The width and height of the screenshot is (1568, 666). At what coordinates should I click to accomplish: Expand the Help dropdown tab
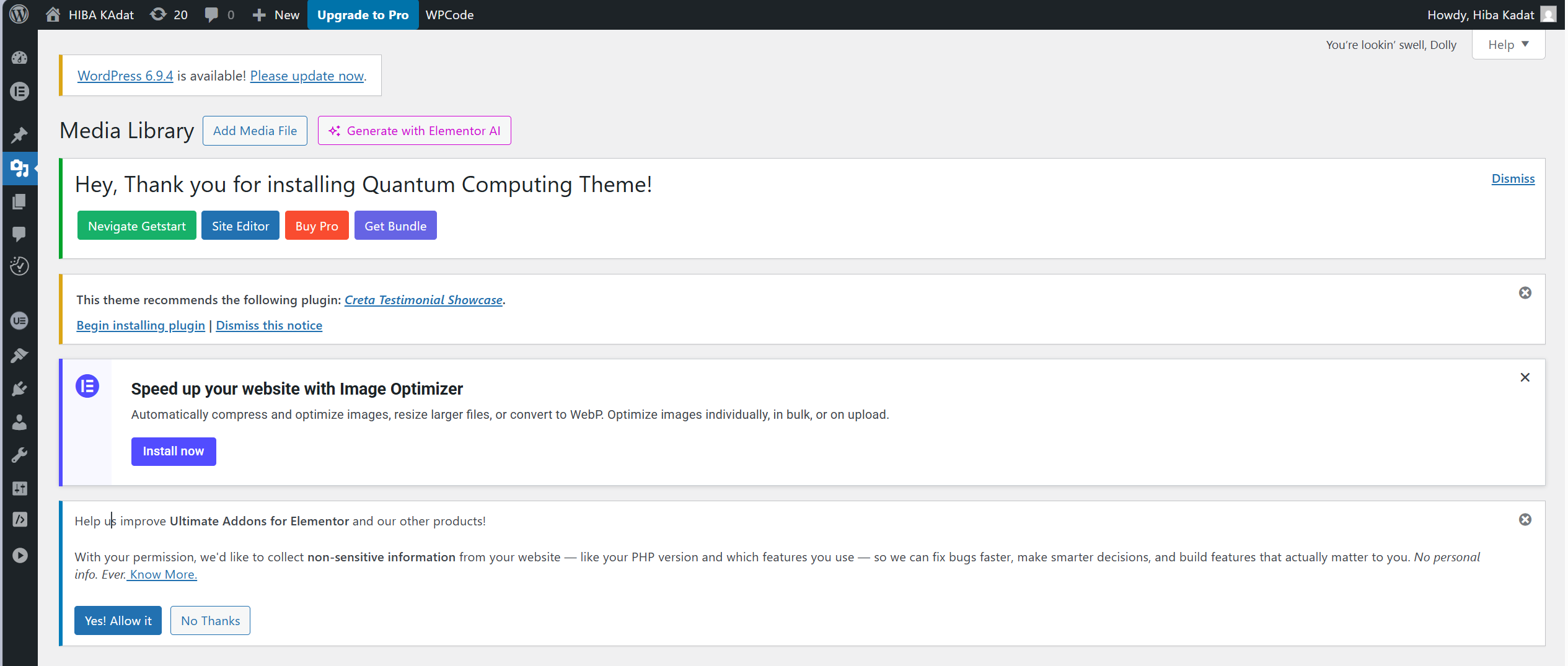click(x=1508, y=45)
